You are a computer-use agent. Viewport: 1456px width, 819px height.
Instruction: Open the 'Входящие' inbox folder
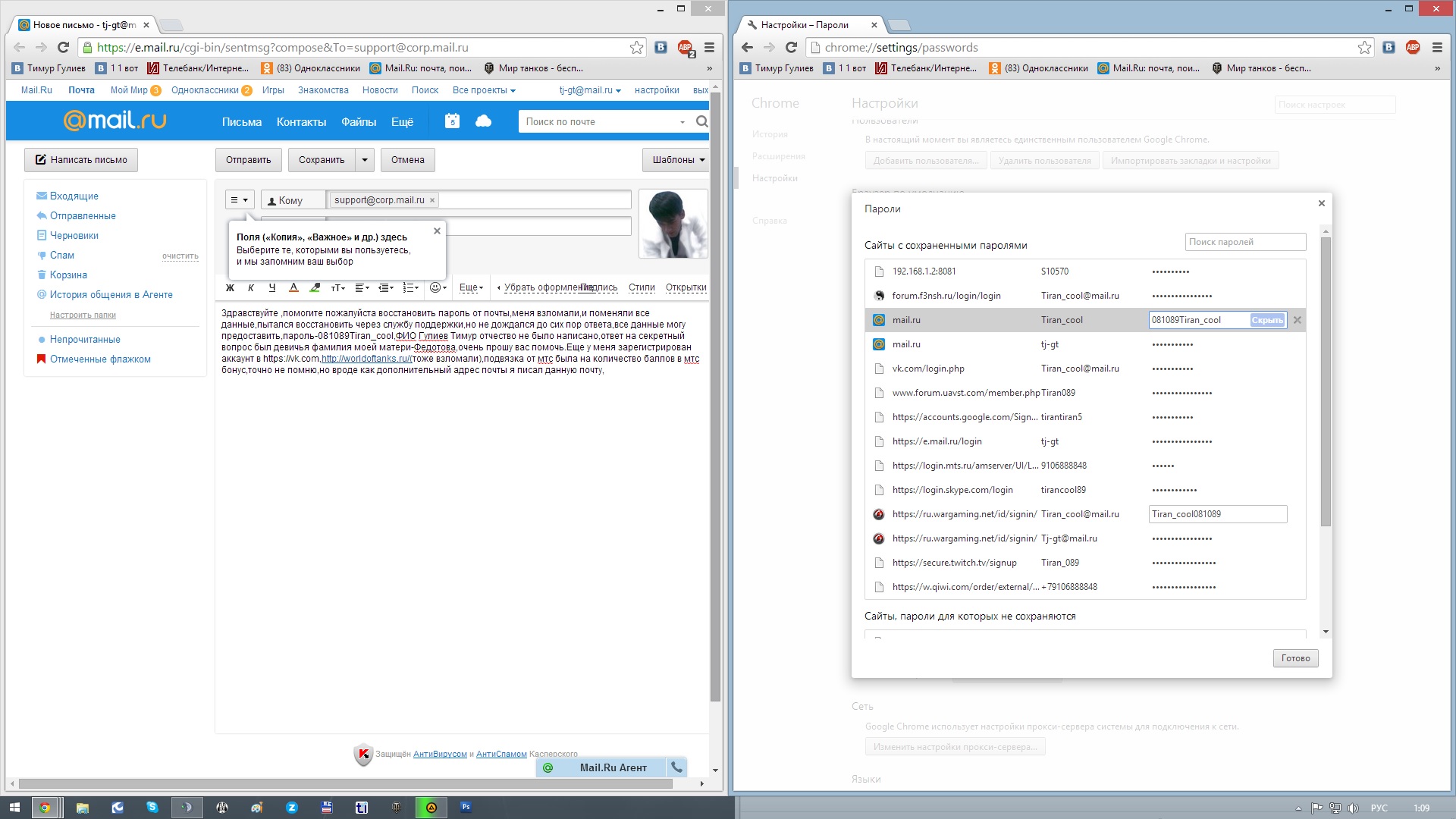pyautogui.click(x=74, y=196)
